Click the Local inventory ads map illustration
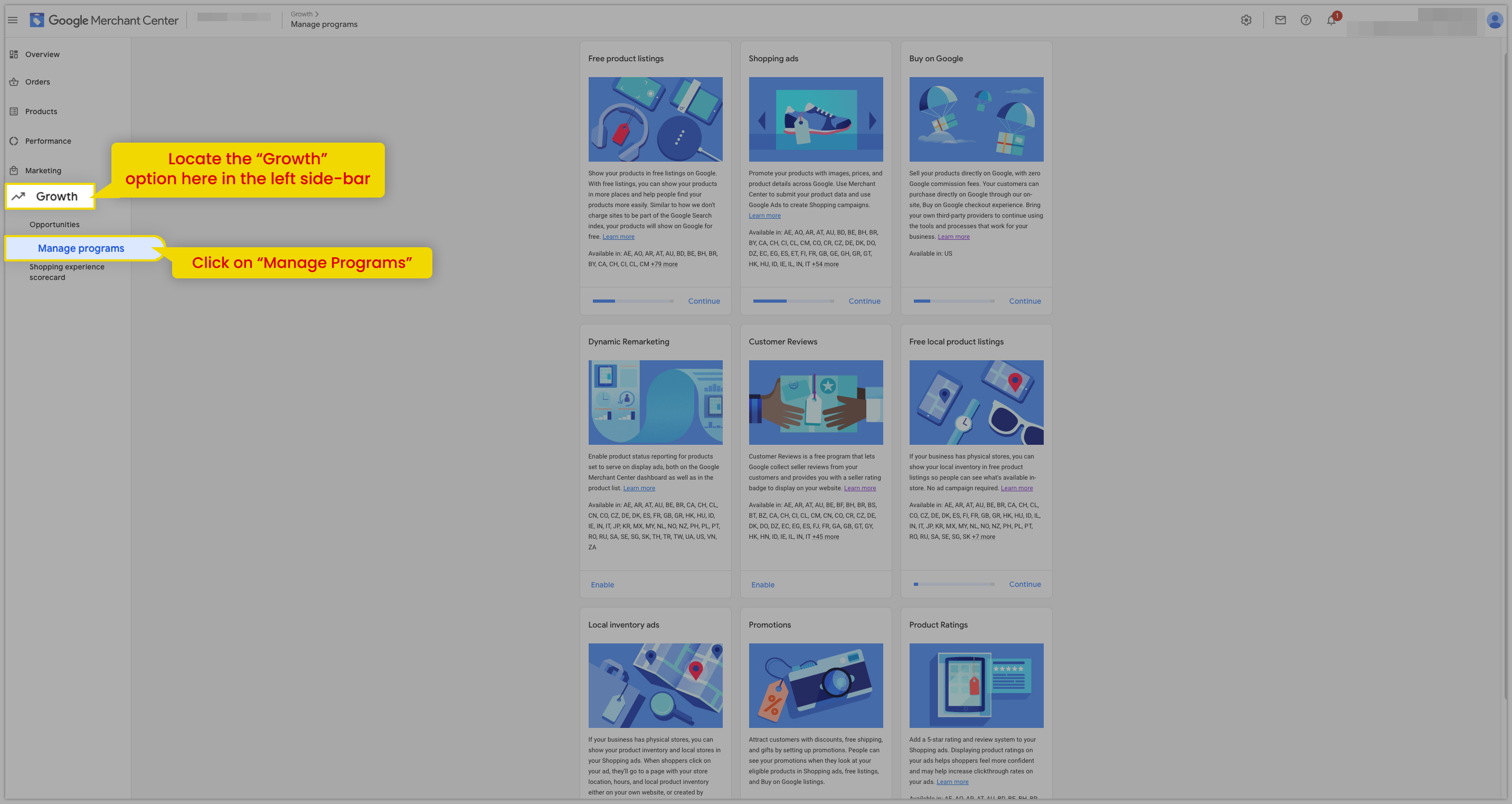The image size is (1512, 804). coord(655,685)
